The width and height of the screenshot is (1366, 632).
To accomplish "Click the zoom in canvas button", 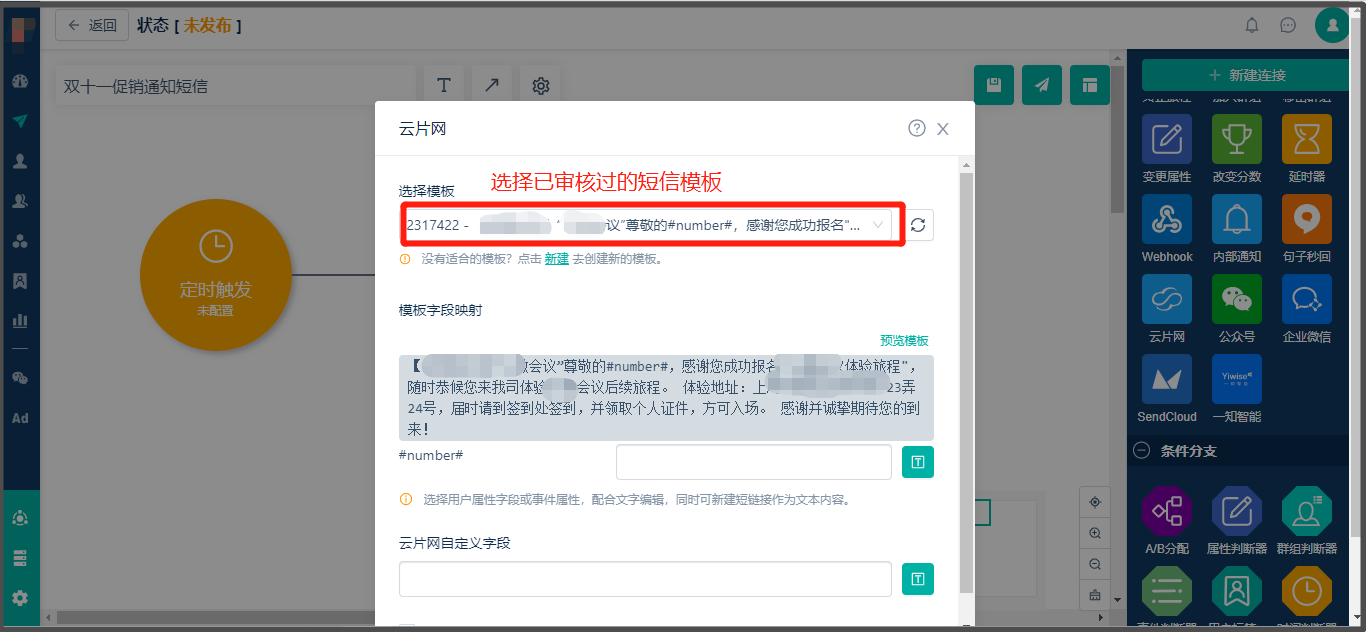I will pyautogui.click(x=1095, y=533).
